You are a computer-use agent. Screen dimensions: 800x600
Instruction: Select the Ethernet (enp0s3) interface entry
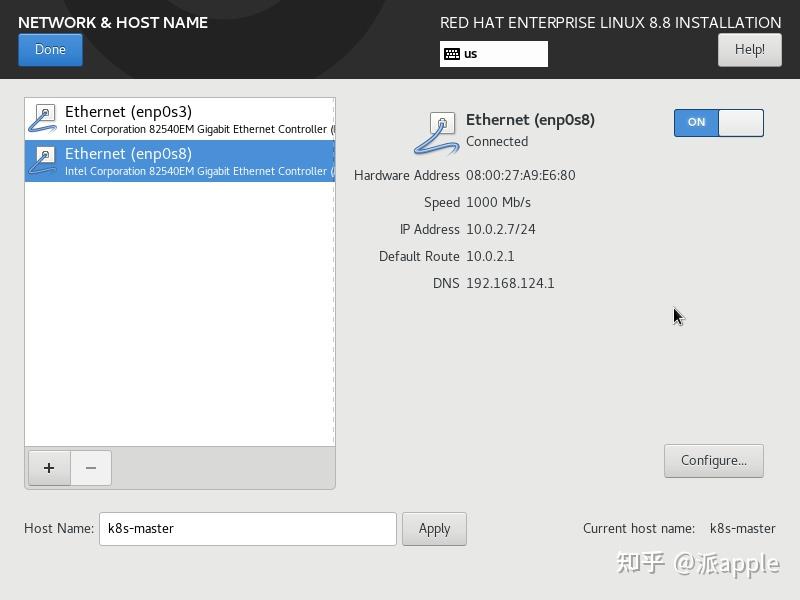(x=180, y=118)
